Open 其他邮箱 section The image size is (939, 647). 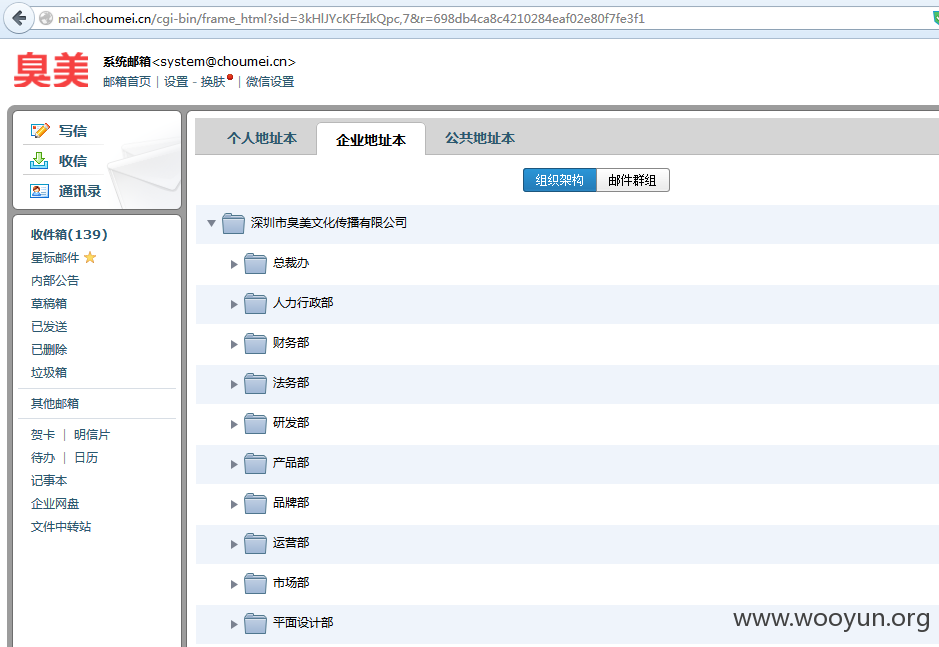(55, 403)
